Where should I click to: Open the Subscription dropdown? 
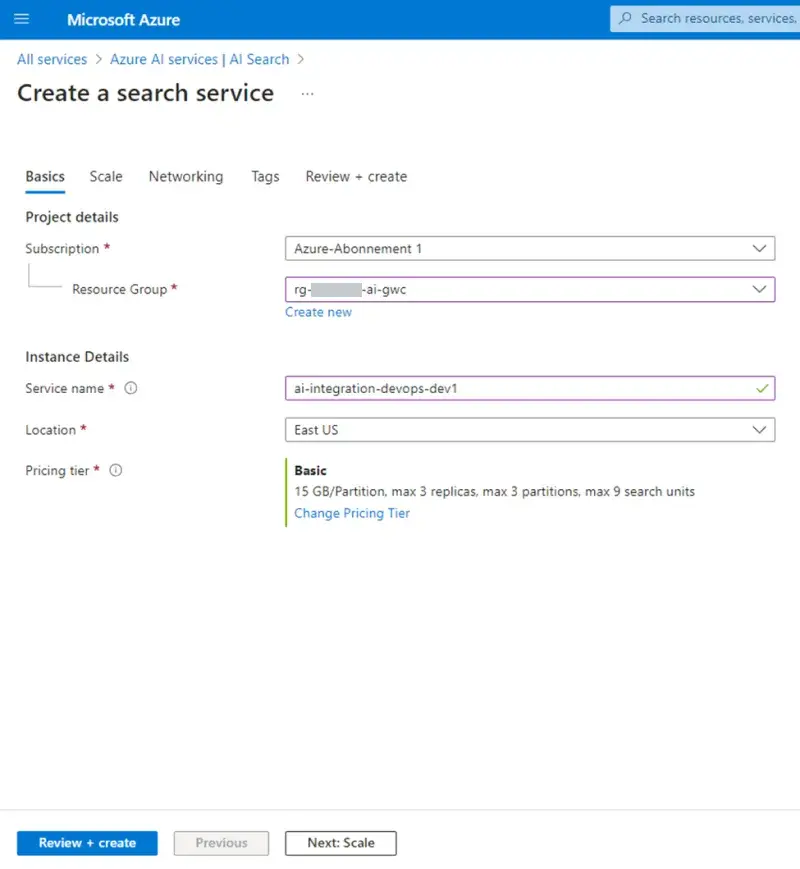[x=530, y=249]
